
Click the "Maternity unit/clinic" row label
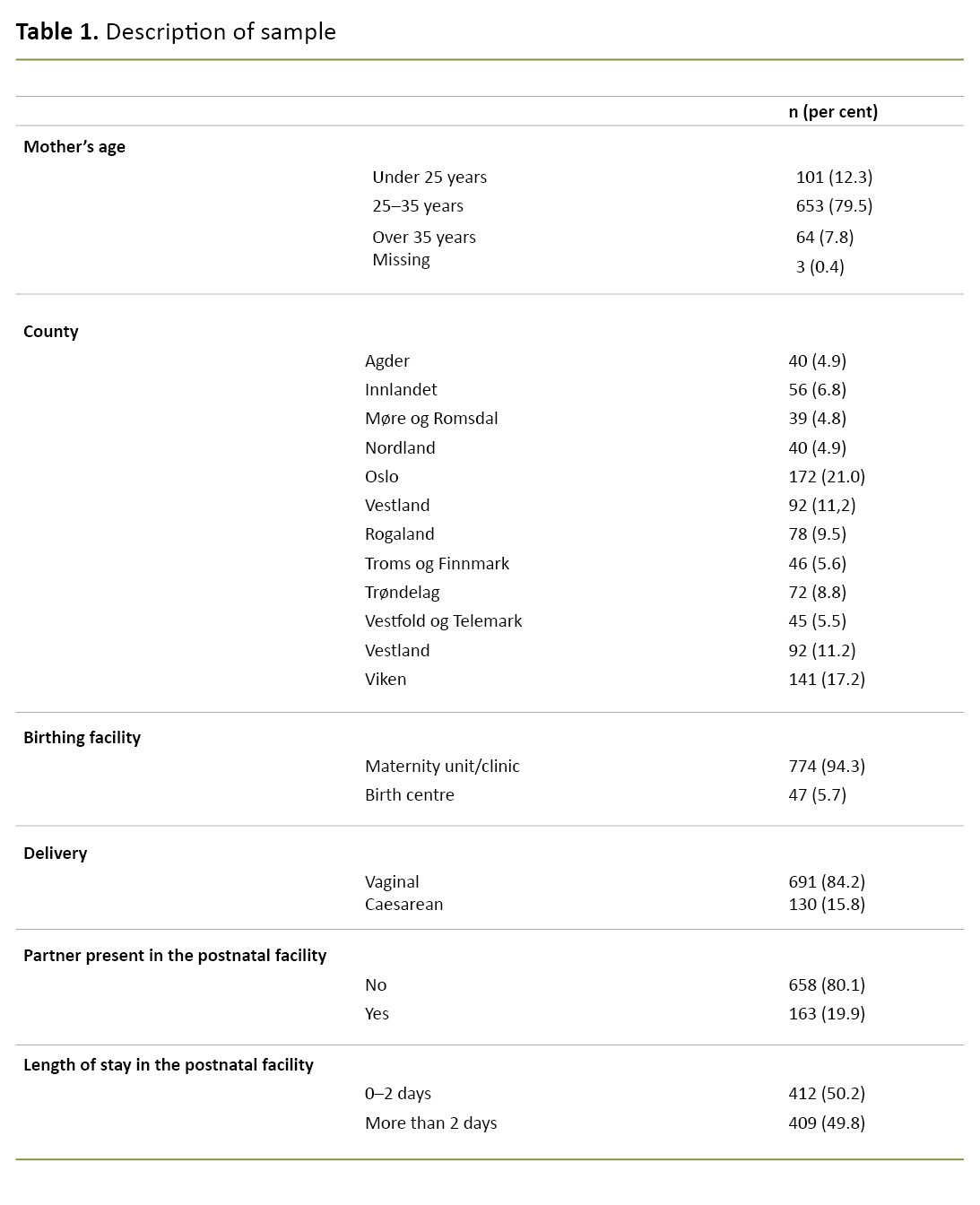pos(442,767)
